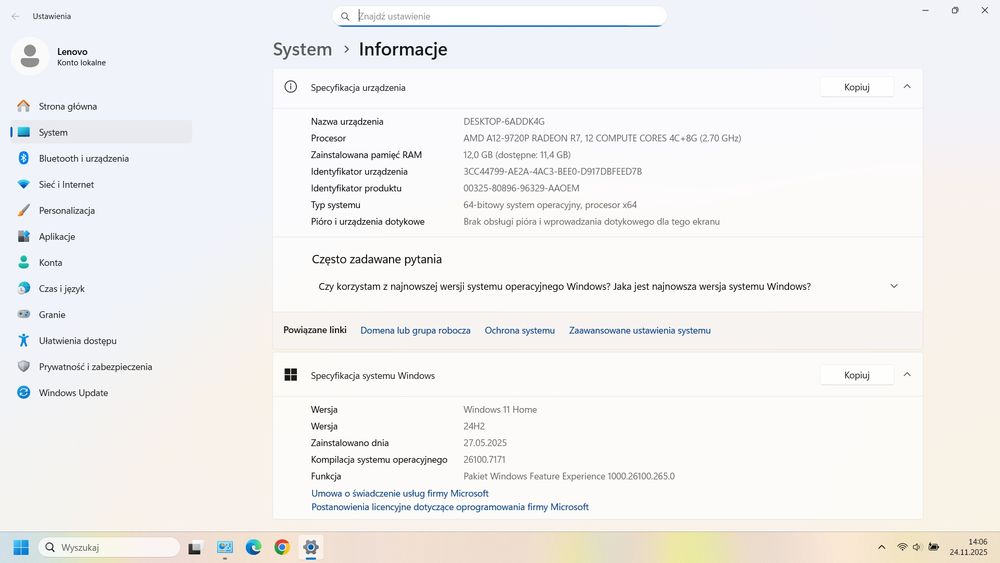Click the Personalizacja brush icon

[24, 210]
